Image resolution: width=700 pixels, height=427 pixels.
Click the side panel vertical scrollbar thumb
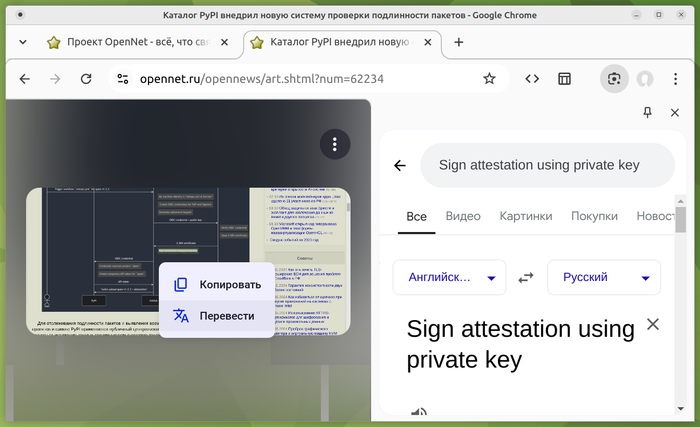tap(680, 220)
